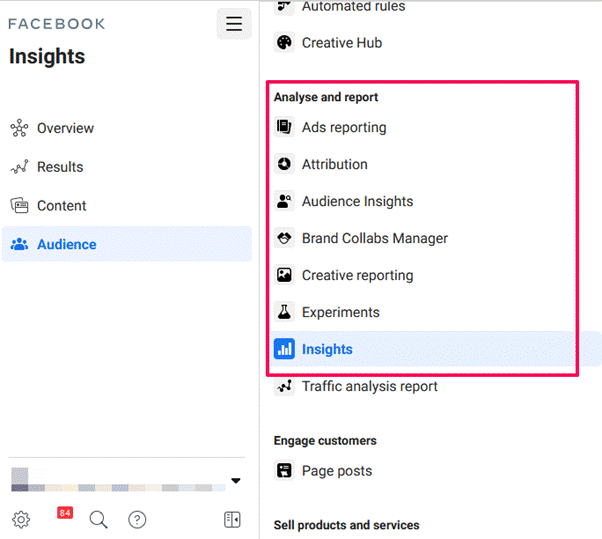Expand the account selector dropdown arrow
The image size is (602, 539).
coord(236,481)
